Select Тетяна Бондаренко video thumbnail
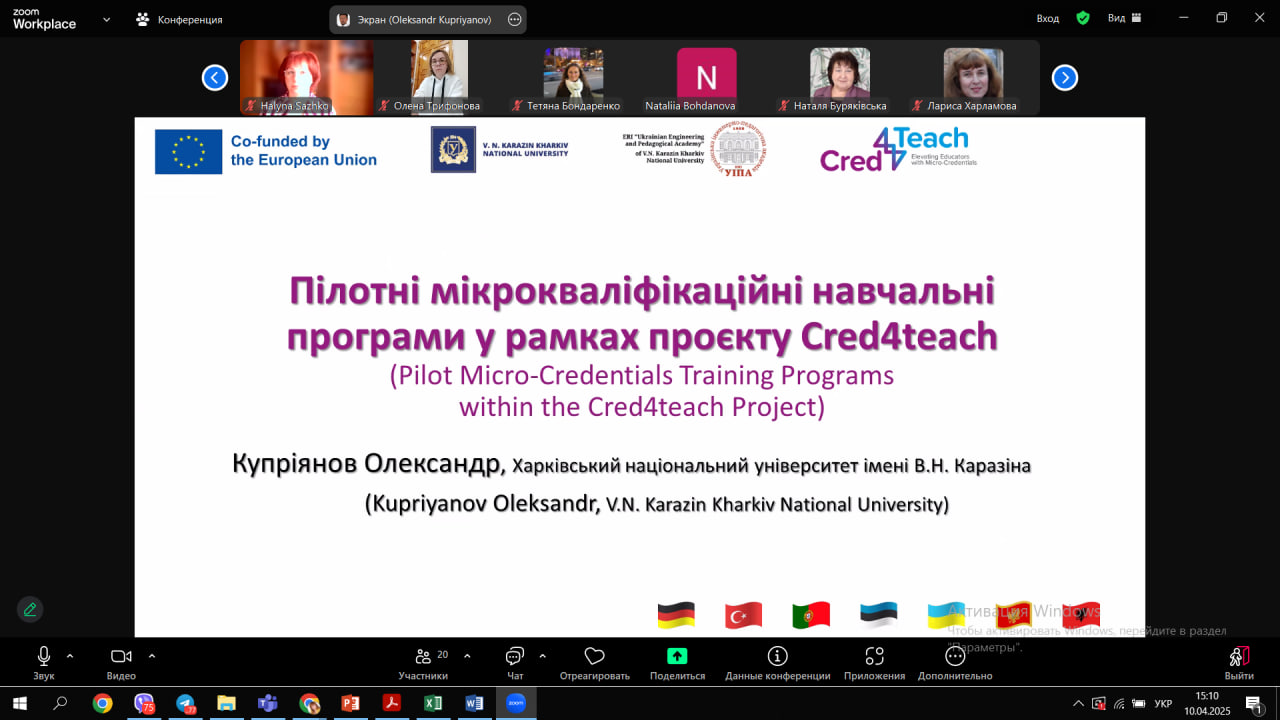This screenshot has width=1280, height=720. click(x=573, y=77)
